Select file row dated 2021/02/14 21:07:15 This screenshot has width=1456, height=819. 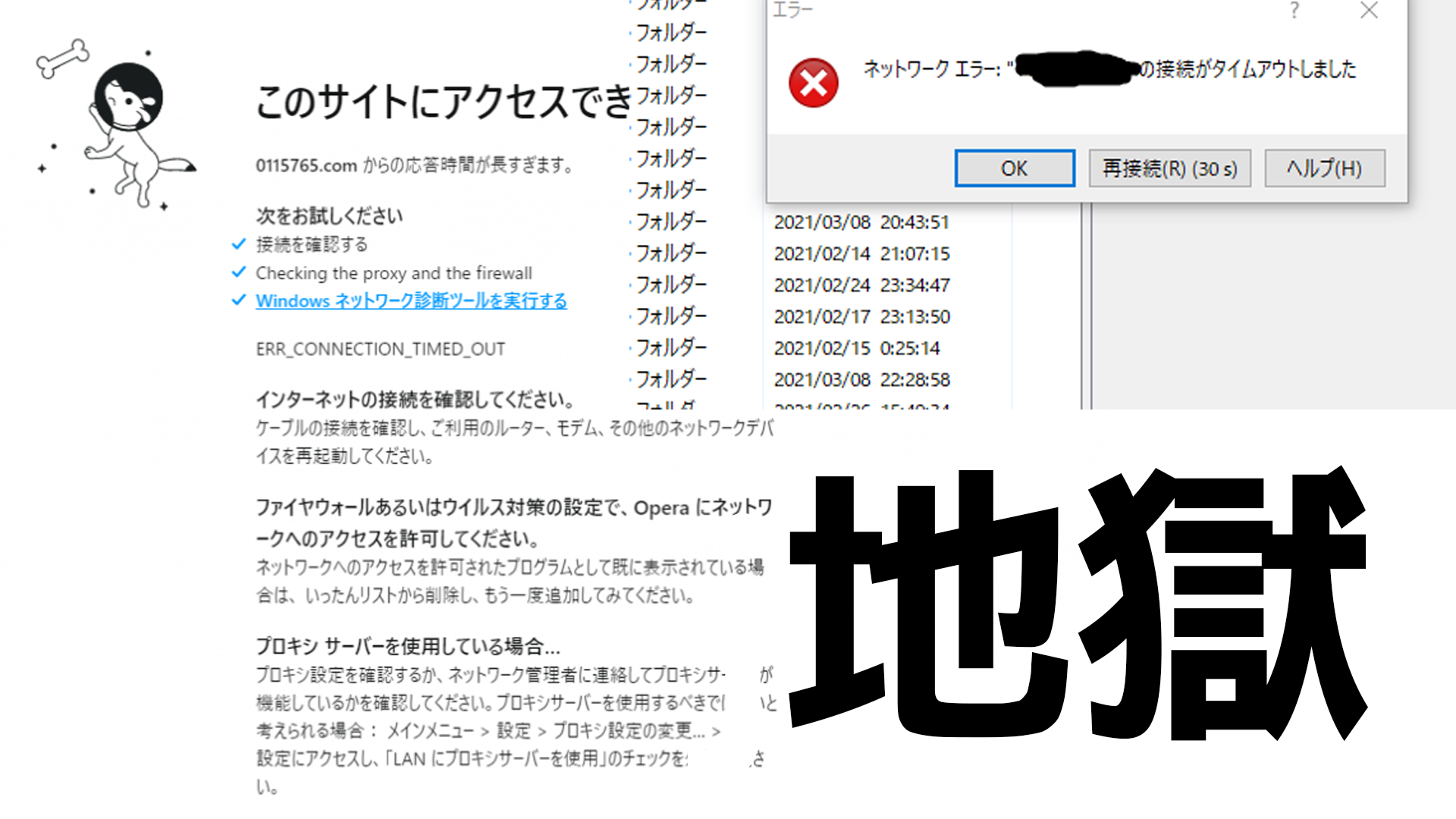(x=861, y=254)
